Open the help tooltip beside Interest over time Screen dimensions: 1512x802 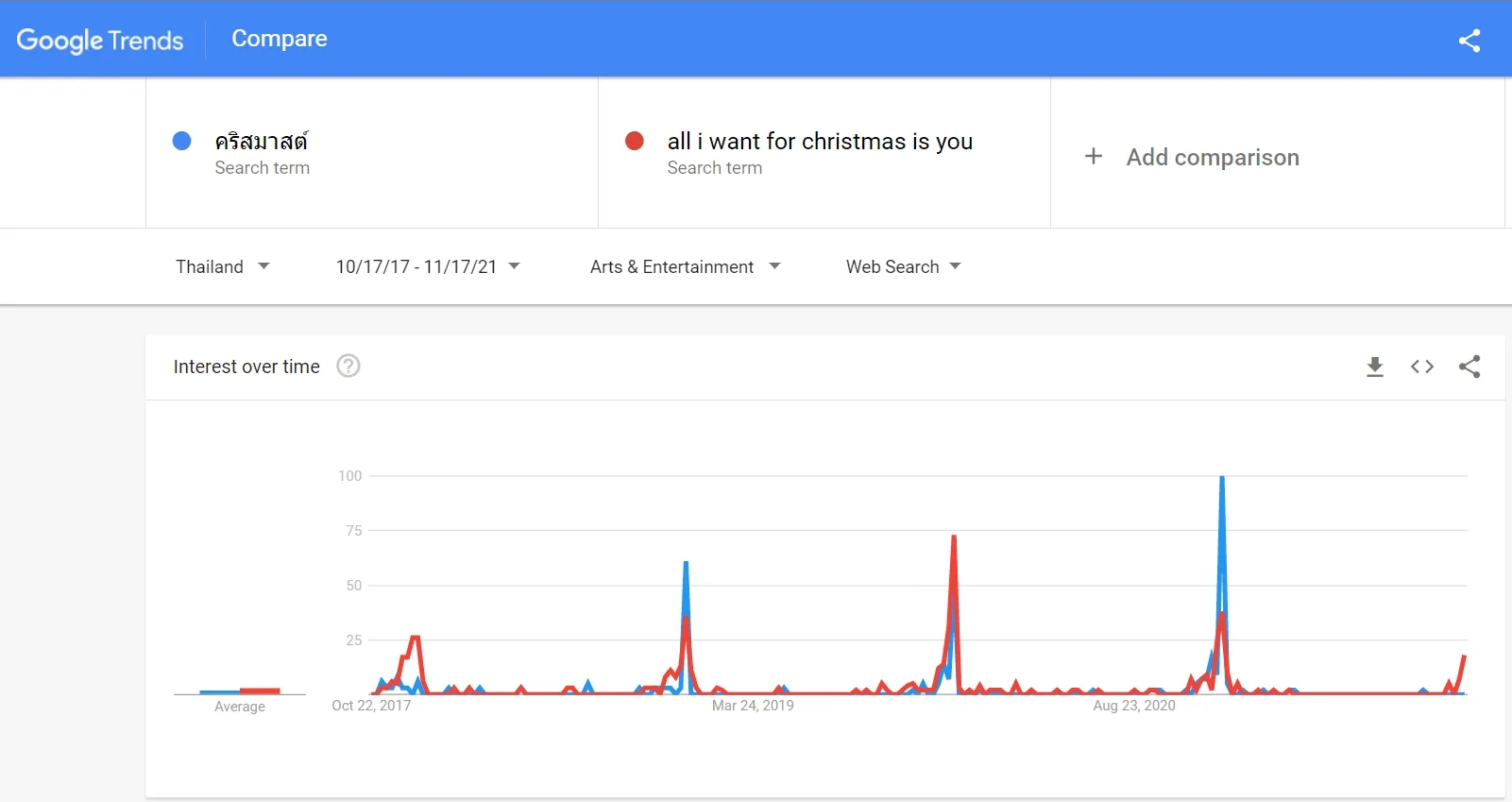(348, 367)
